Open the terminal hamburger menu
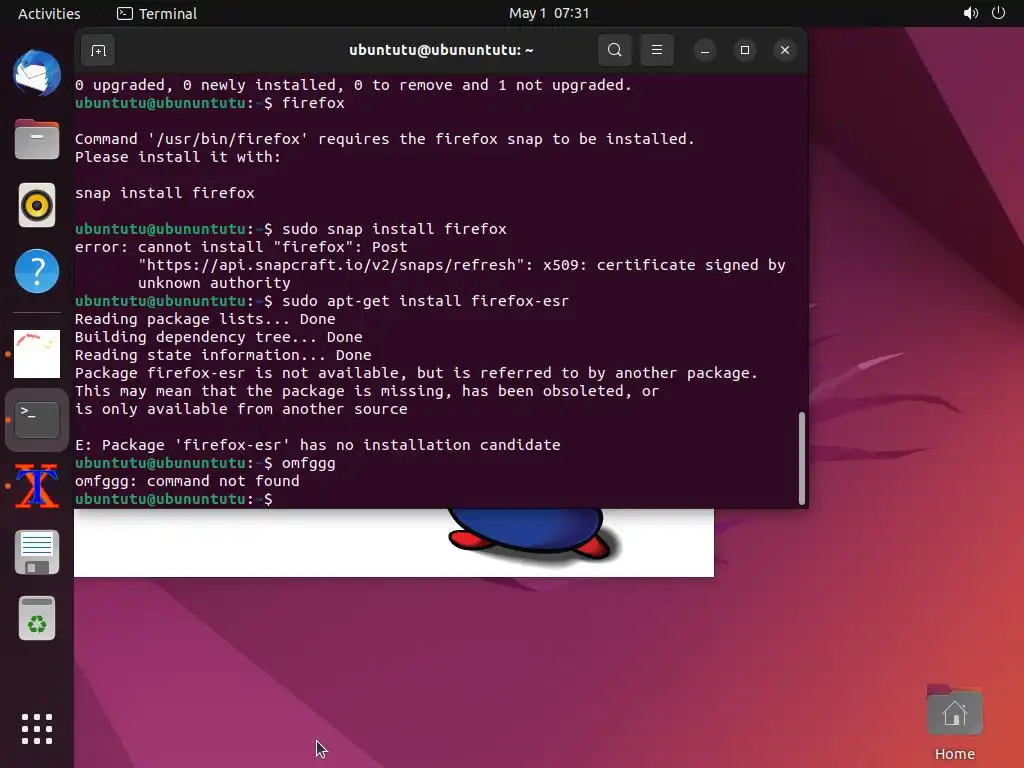The height and width of the screenshot is (768, 1024). point(656,50)
